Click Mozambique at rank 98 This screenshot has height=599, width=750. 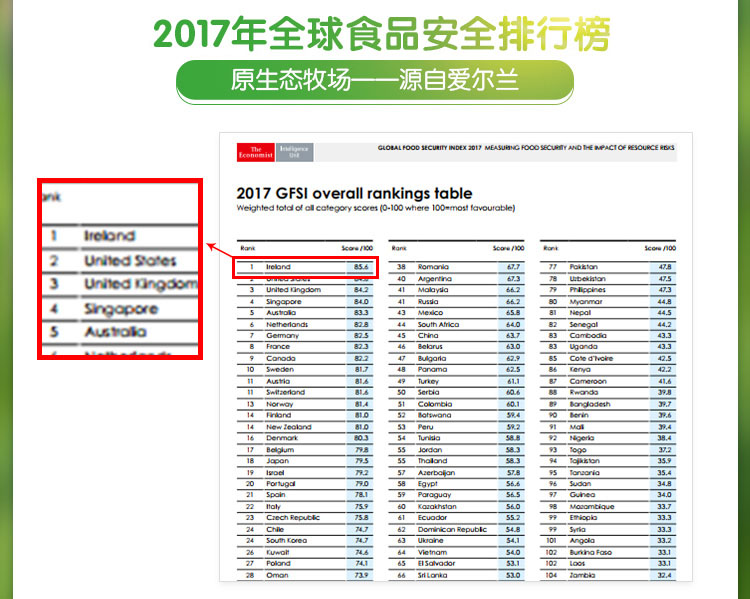click(592, 507)
